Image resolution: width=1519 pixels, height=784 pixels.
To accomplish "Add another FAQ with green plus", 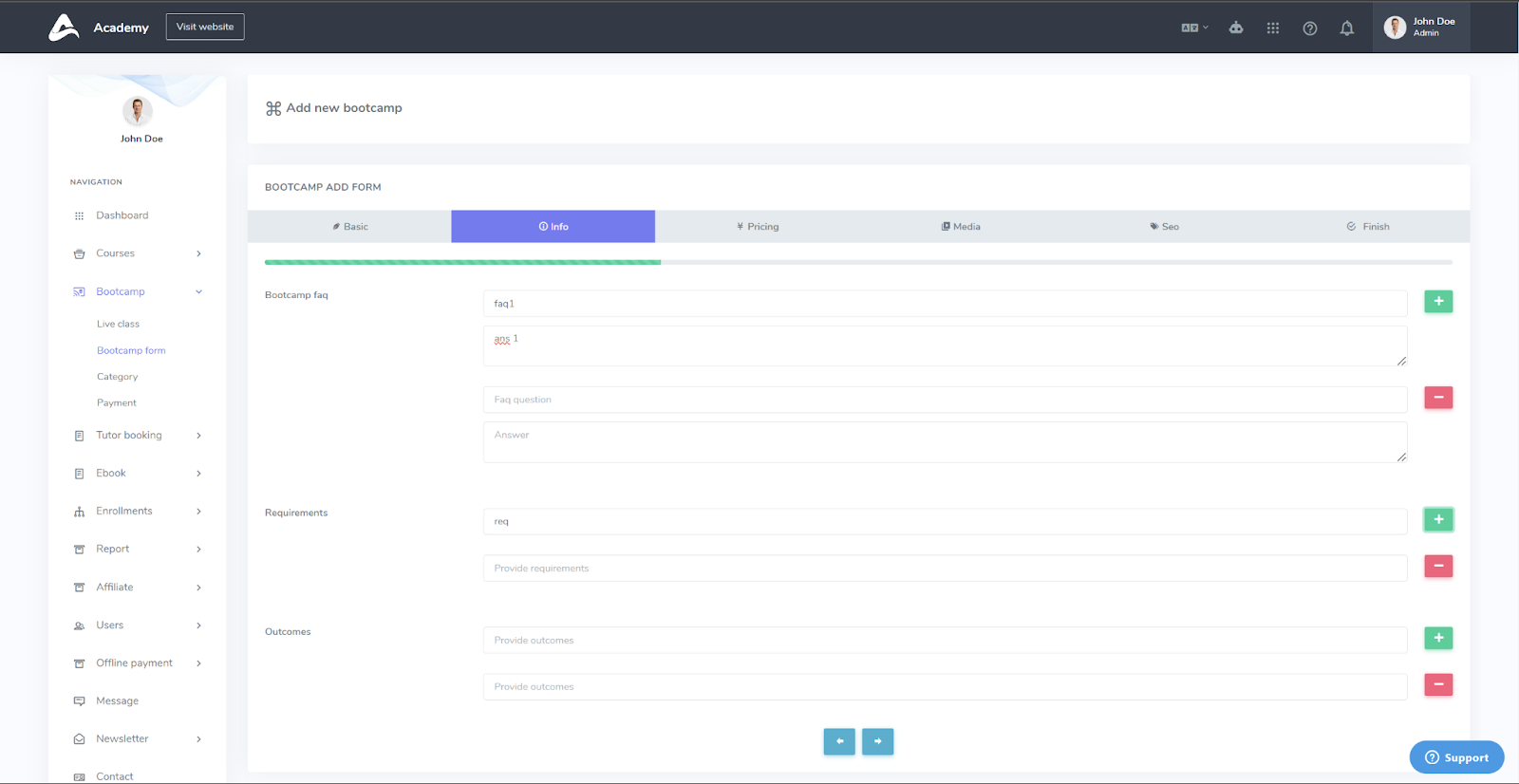I will (1437, 302).
